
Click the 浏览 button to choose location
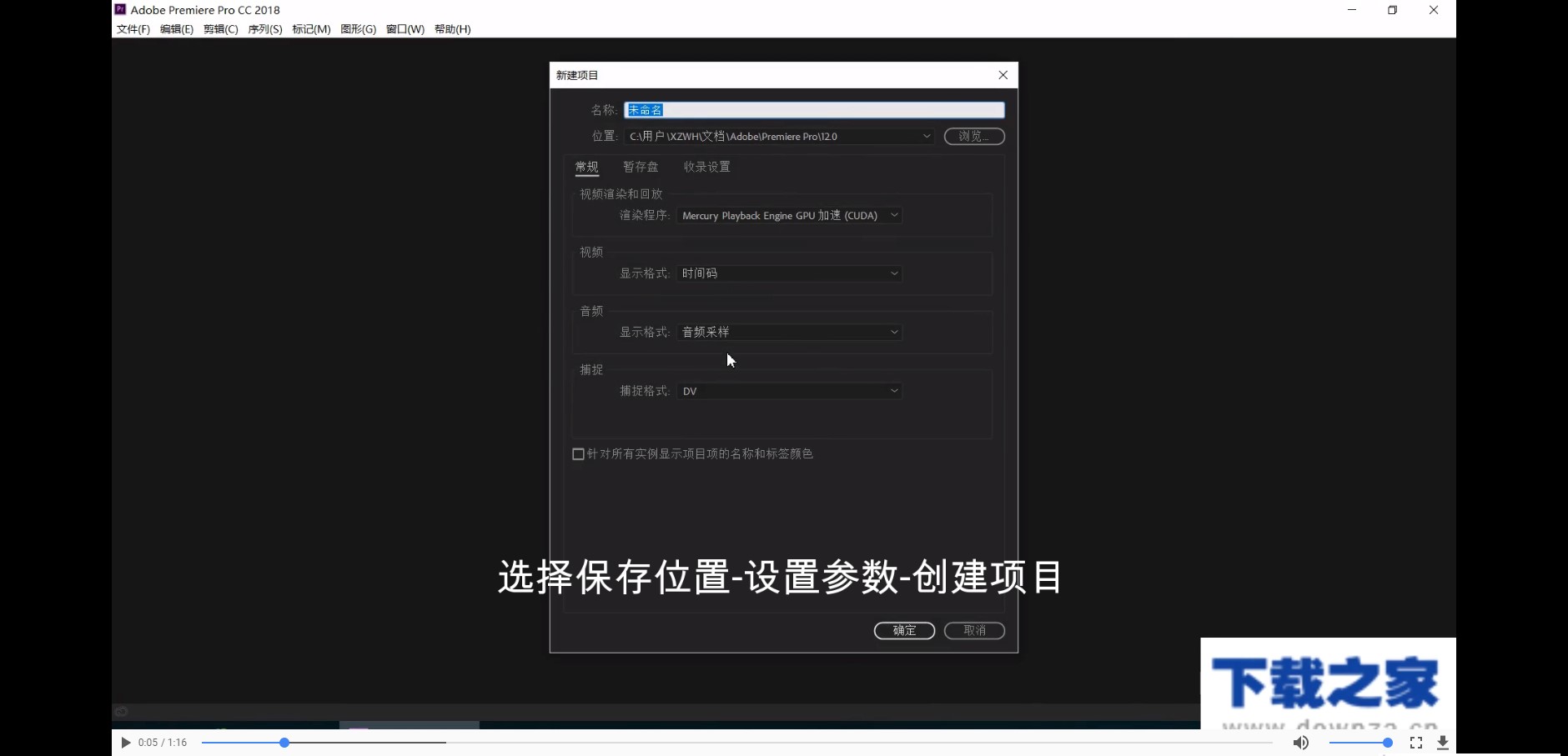(x=974, y=136)
